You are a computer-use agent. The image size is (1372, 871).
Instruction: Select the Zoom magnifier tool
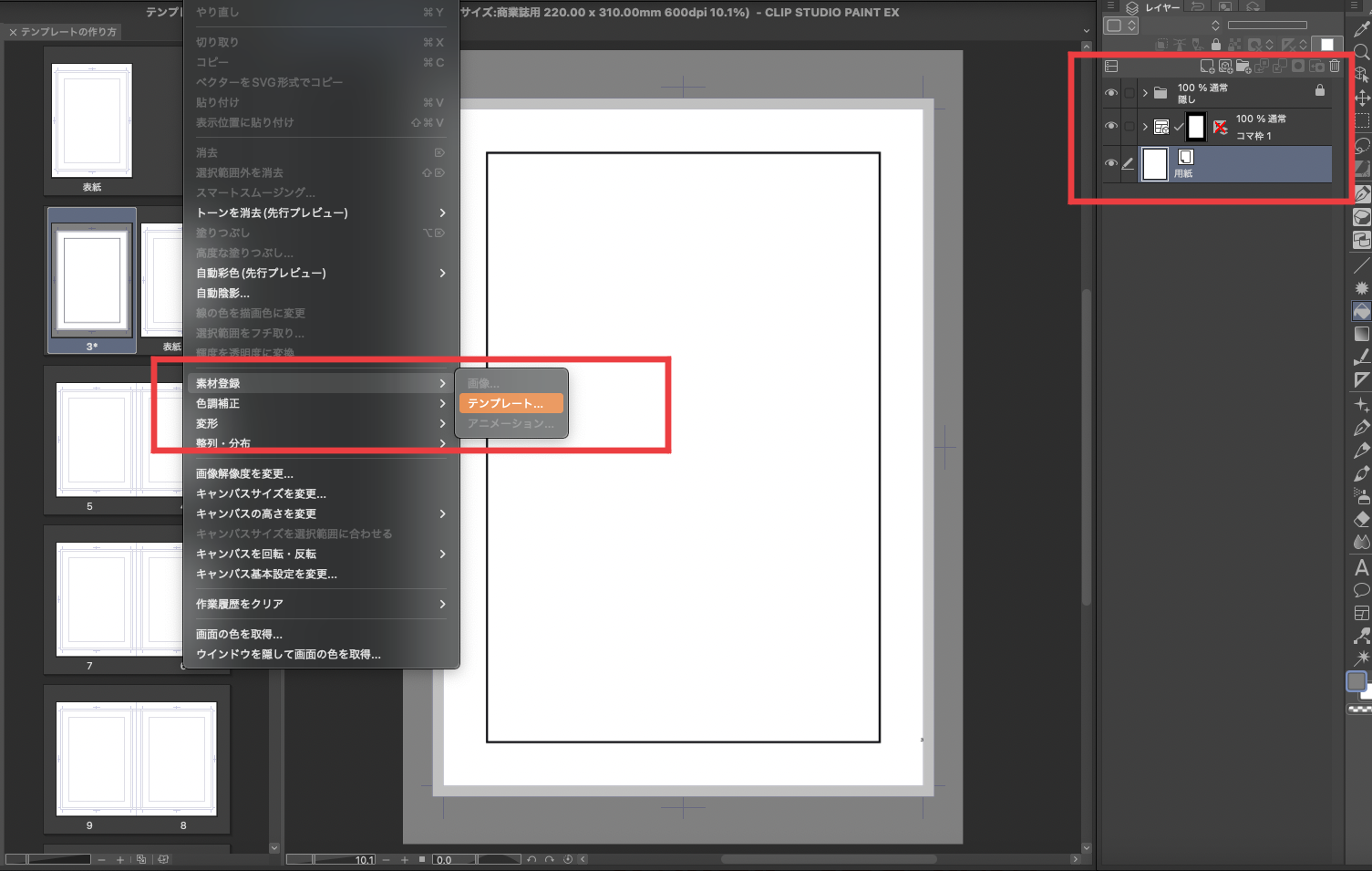tap(1361, 52)
